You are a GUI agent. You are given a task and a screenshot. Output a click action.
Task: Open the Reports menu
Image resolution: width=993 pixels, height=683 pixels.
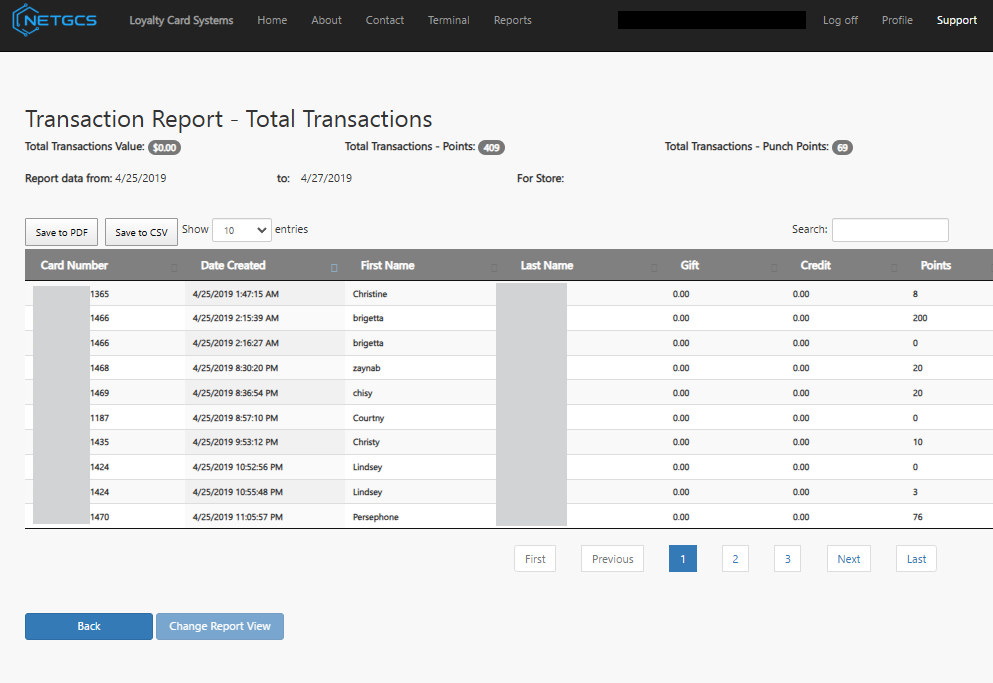click(x=512, y=20)
